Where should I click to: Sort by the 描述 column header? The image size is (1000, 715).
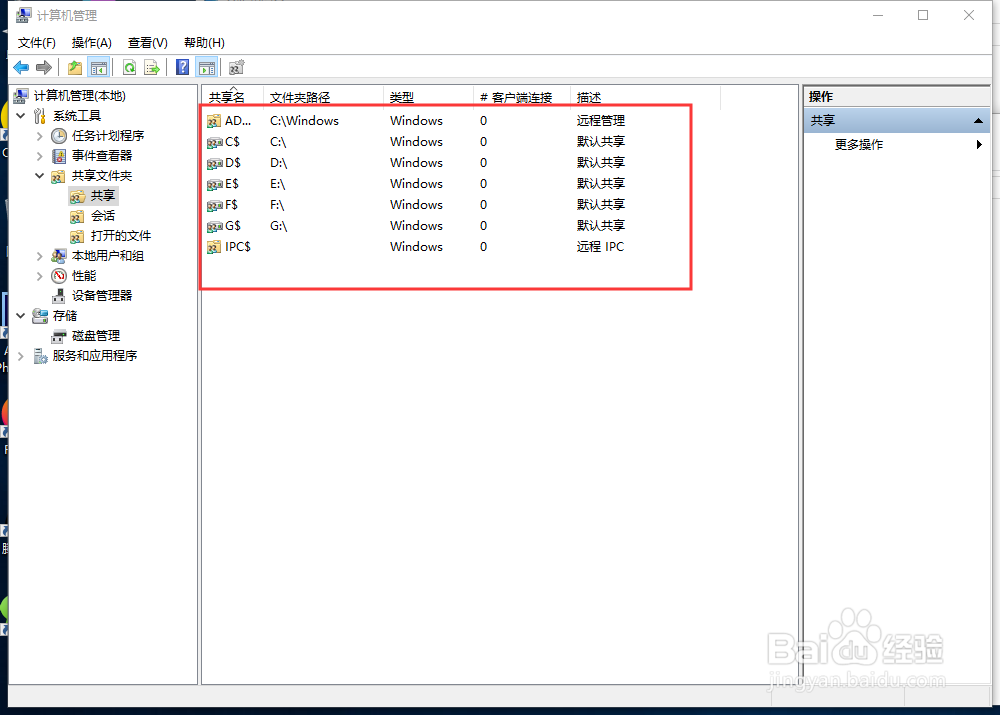(x=645, y=98)
